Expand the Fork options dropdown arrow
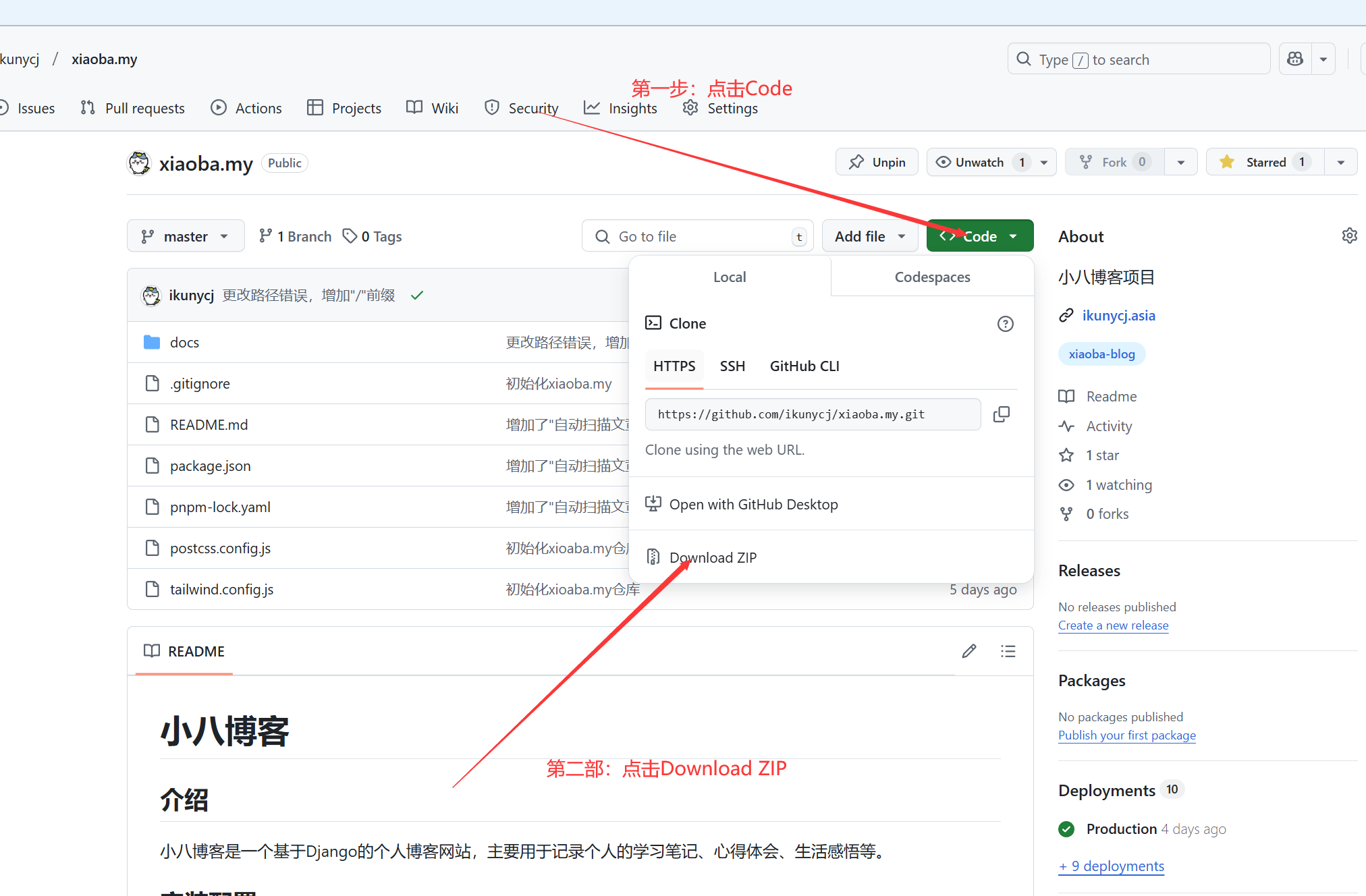Viewport: 1366px width, 896px height. pyautogui.click(x=1181, y=162)
